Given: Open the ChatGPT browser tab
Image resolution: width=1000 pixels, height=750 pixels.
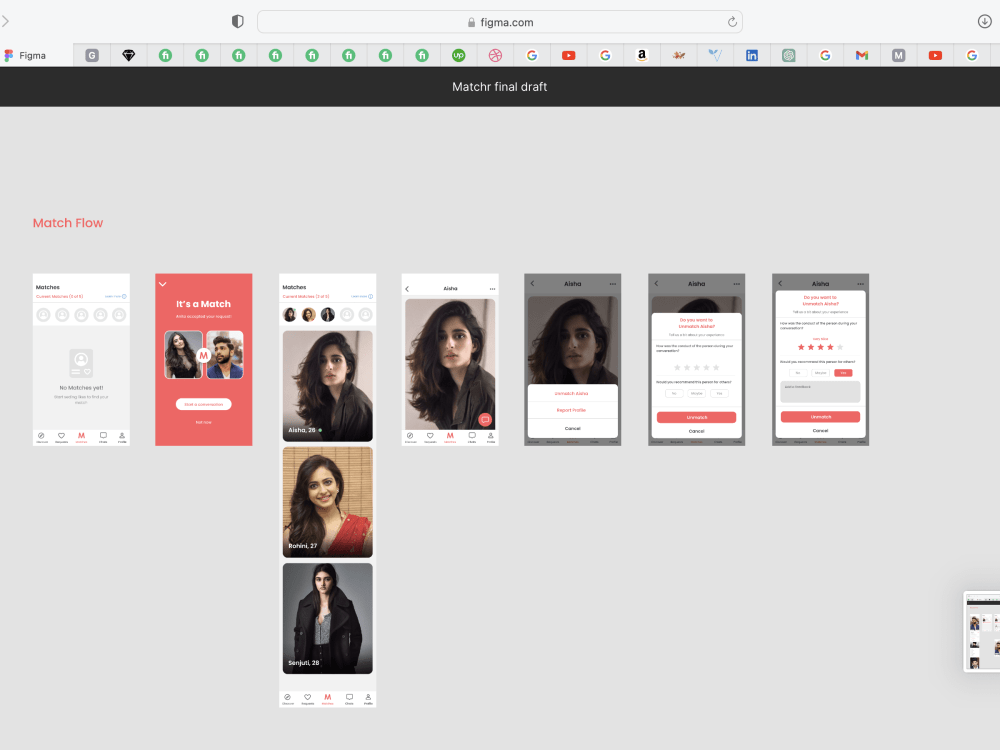Looking at the screenshot, I should click(x=789, y=55).
